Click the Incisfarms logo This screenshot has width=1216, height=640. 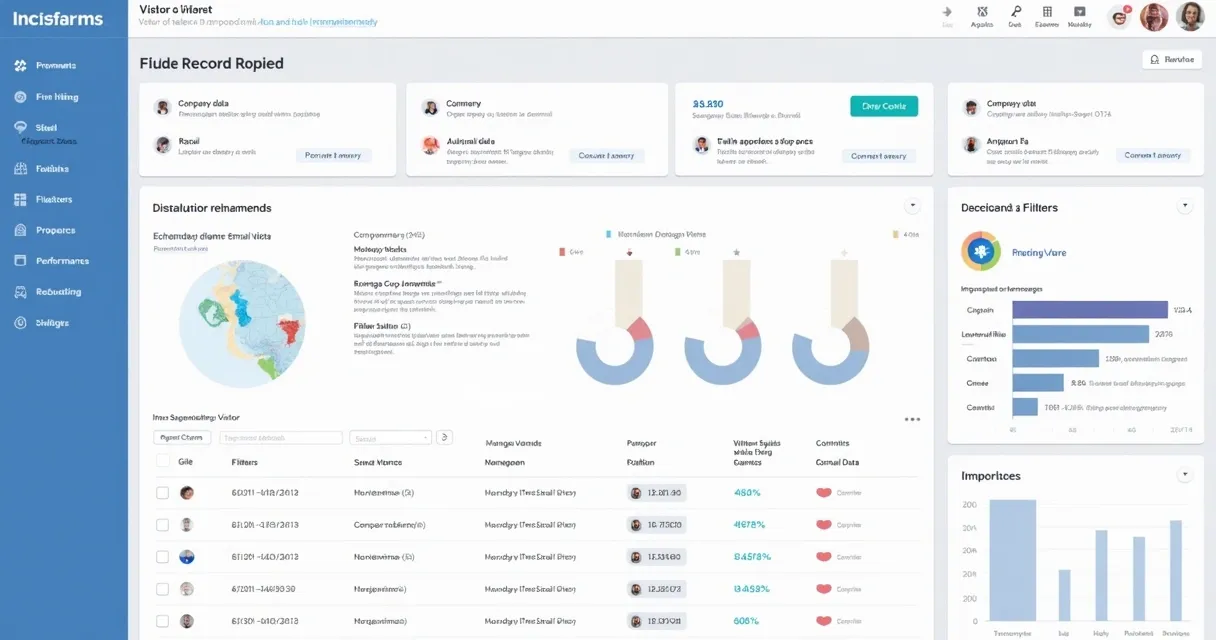[56, 17]
